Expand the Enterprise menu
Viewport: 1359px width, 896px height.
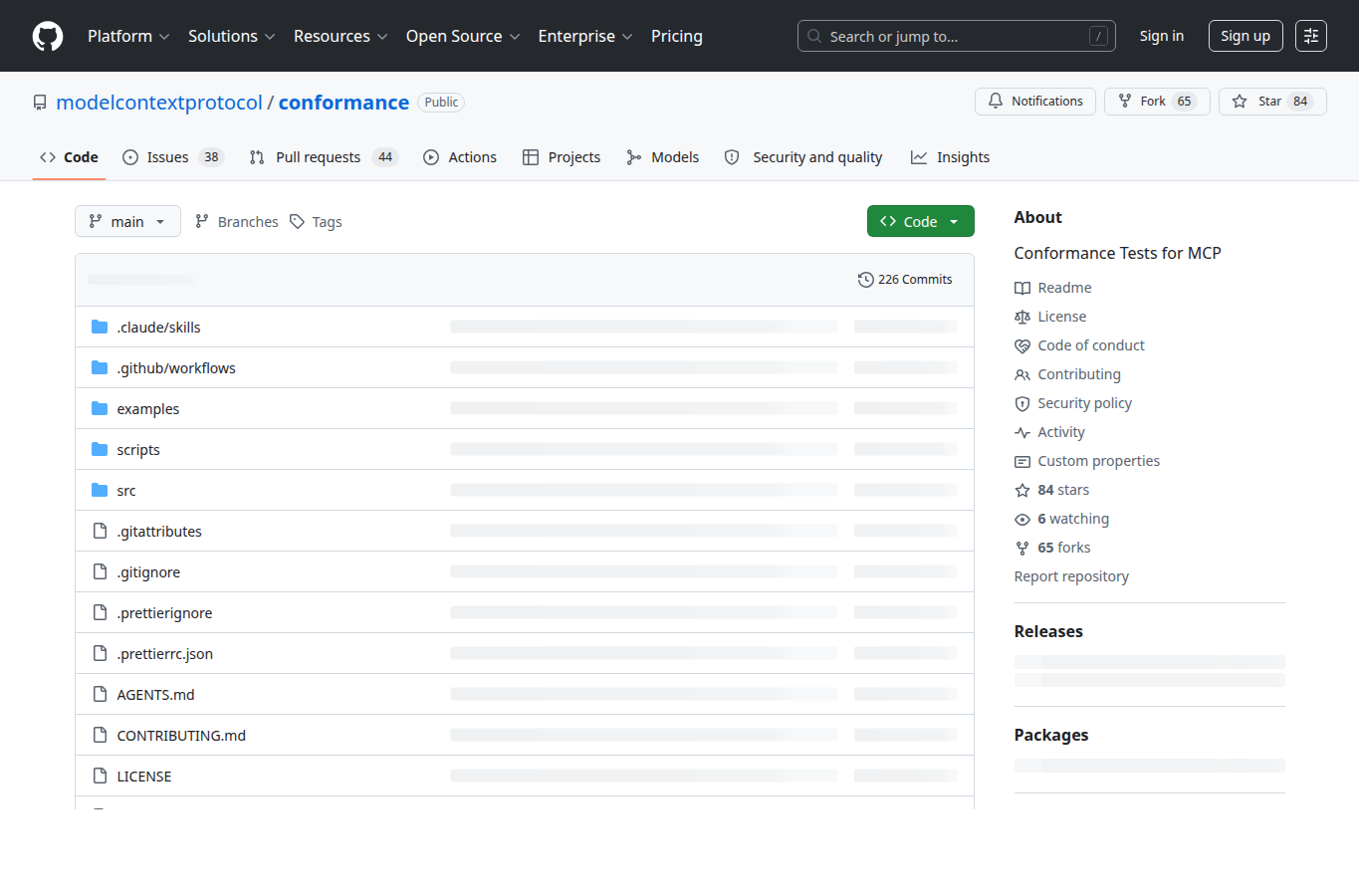585,36
